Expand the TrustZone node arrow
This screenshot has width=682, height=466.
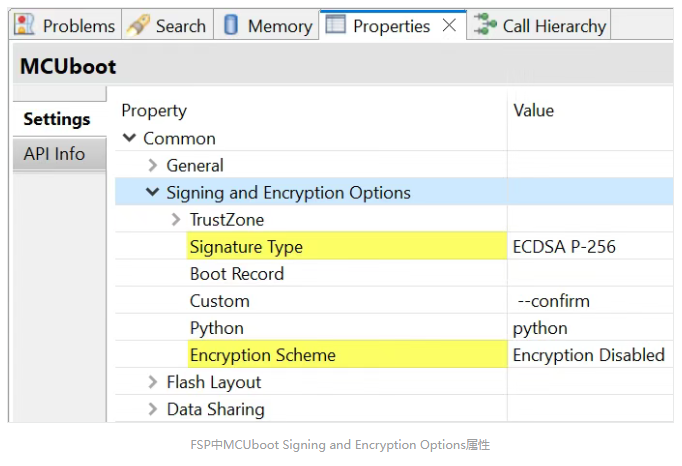click(x=176, y=219)
